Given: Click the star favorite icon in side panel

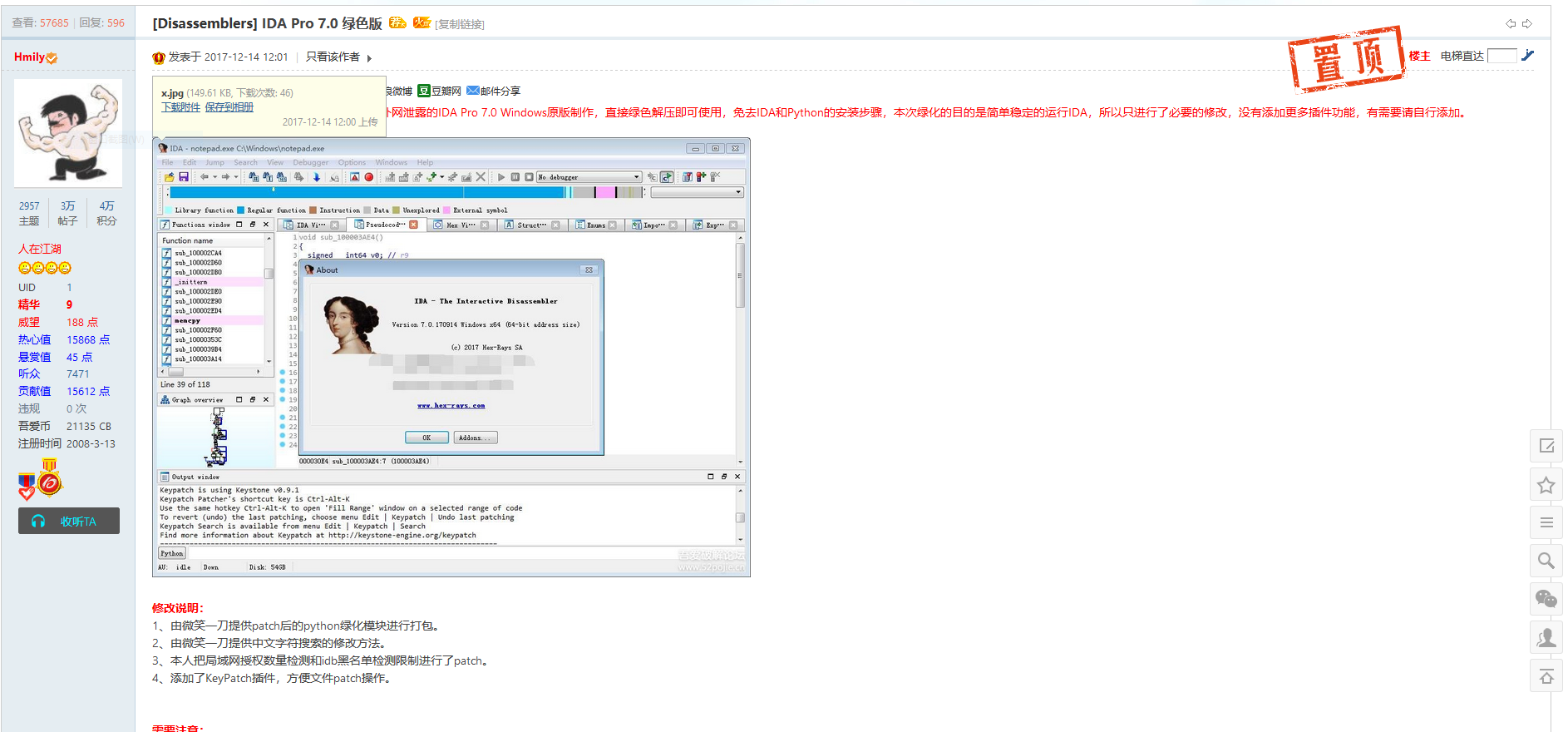Looking at the screenshot, I should pyautogui.click(x=1546, y=485).
